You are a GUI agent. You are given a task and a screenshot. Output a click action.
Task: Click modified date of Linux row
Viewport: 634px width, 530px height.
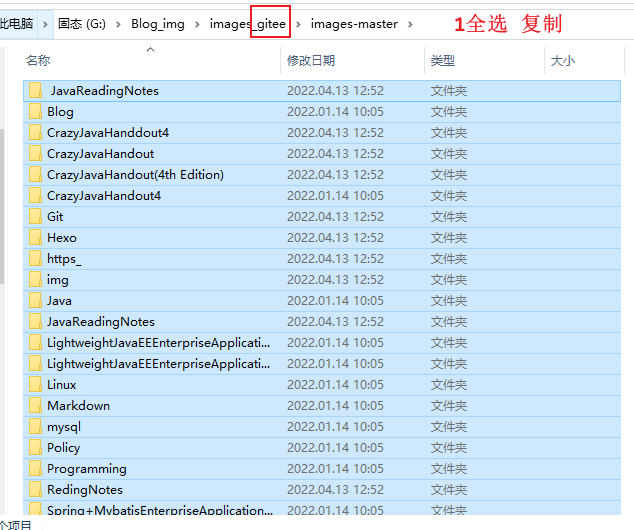tap(335, 384)
